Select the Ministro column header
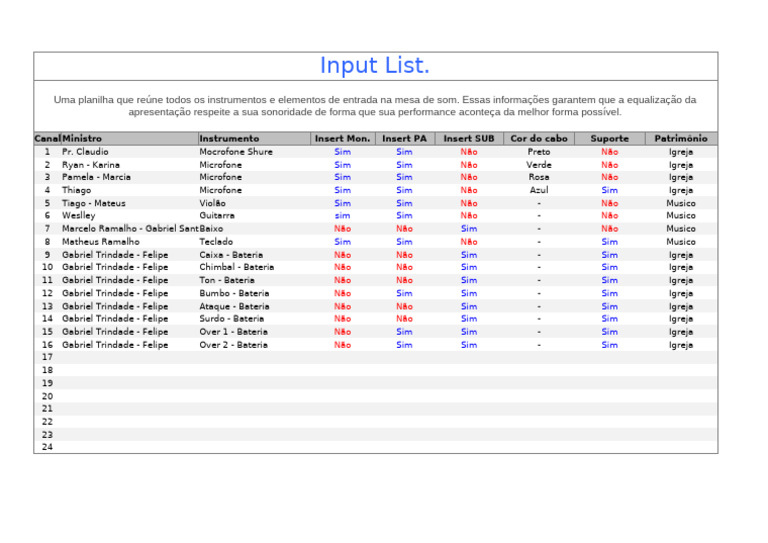768x543 pixels. [82, 139]
